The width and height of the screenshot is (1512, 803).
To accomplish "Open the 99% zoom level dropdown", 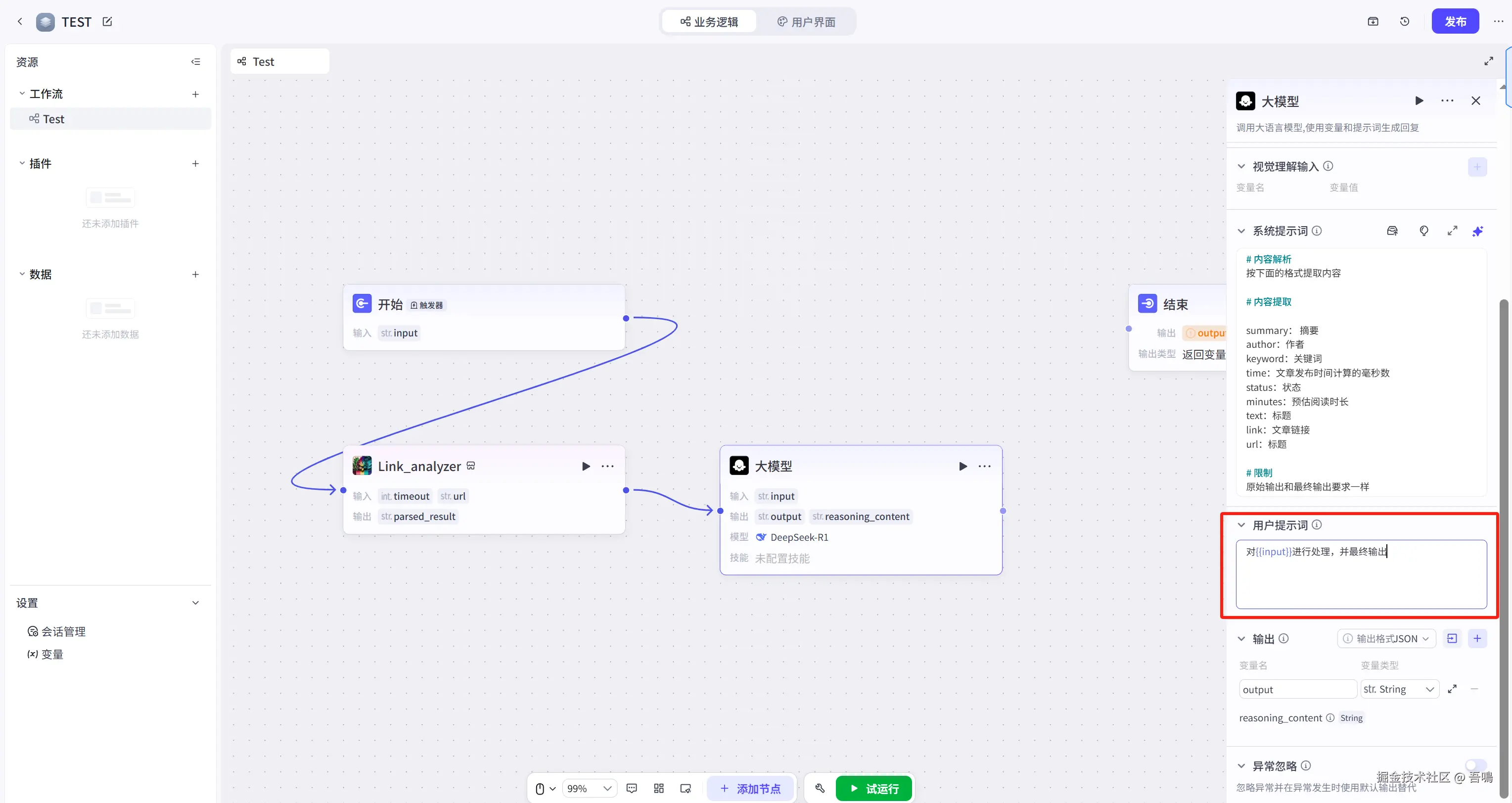I will click(x=589, y=788).
